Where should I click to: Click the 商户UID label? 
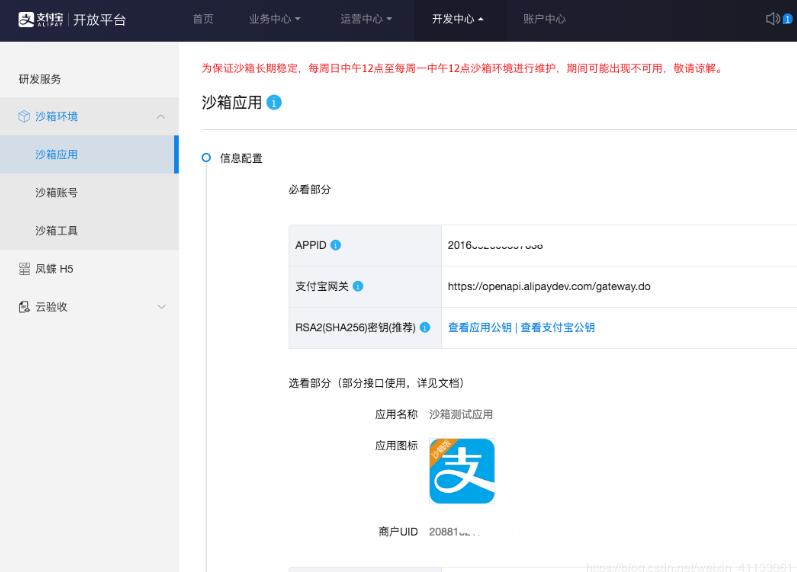(x=398, y=532)
